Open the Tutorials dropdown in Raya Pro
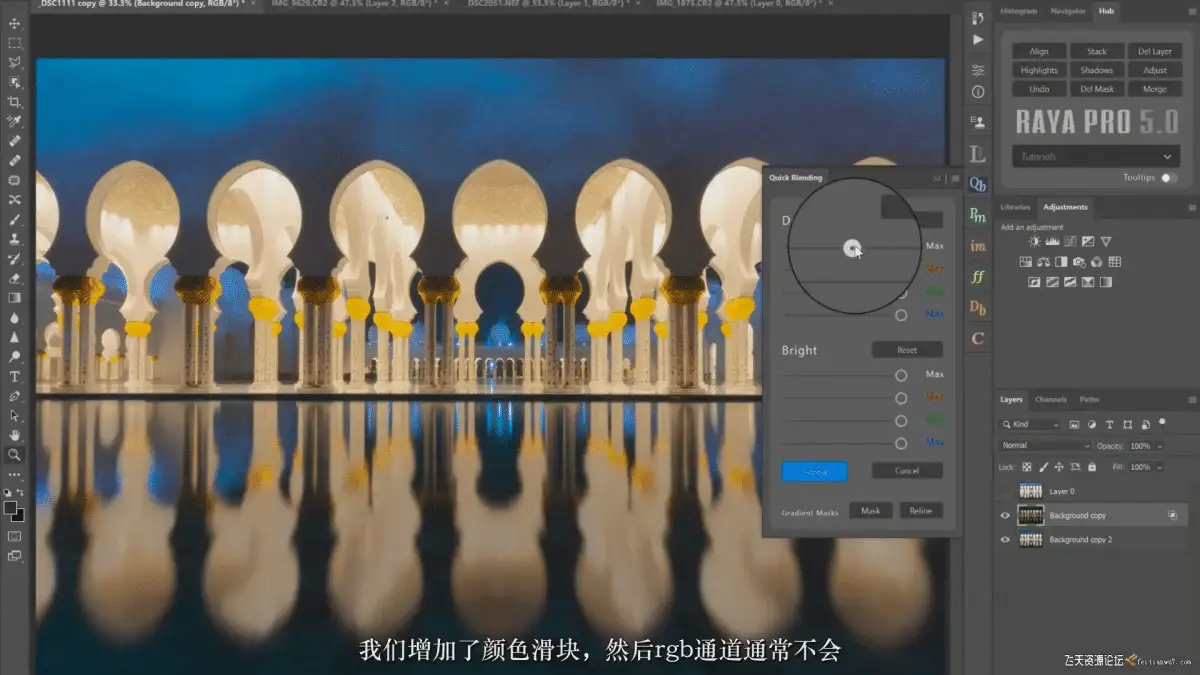 (x=1096, y=157)
